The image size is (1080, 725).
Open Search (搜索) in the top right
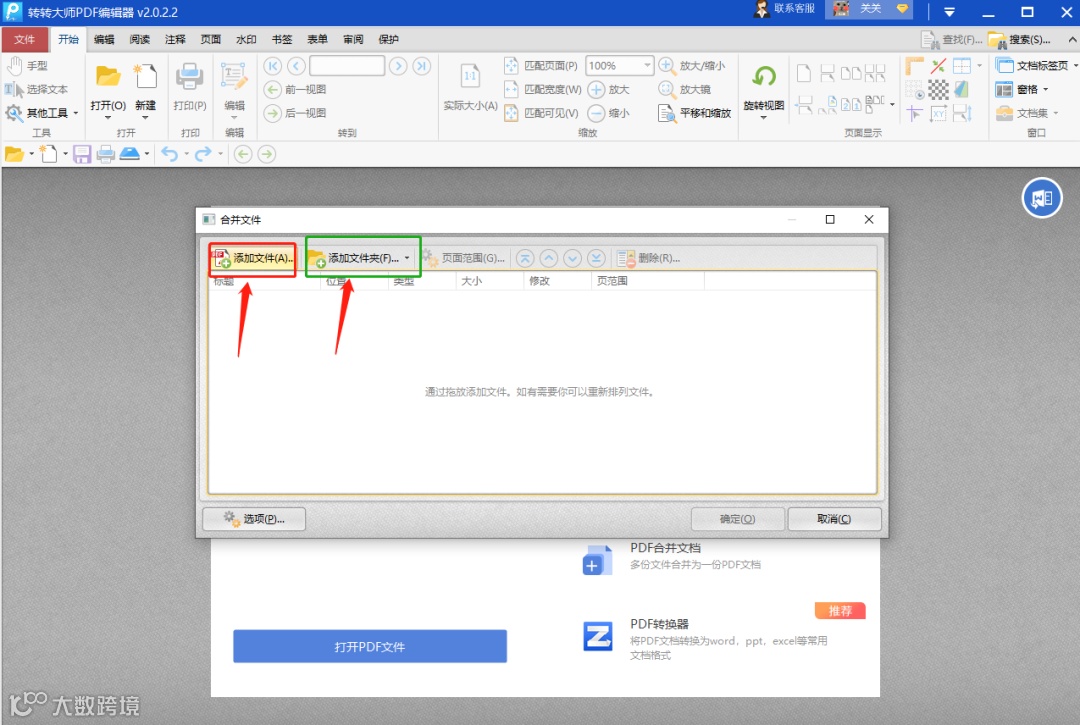pos(1020,40)
